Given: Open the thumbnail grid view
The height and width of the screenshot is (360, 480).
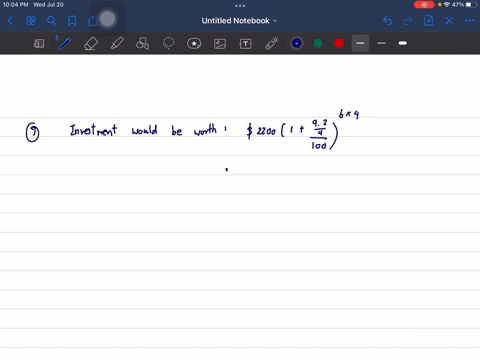Looking at the screenshot, I should (31, 21).
